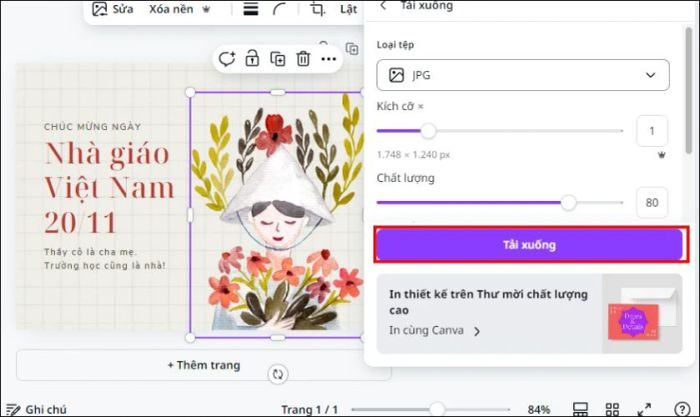Click the 84% zoom level value
The image size is (700, 417).
click(539, 409)
